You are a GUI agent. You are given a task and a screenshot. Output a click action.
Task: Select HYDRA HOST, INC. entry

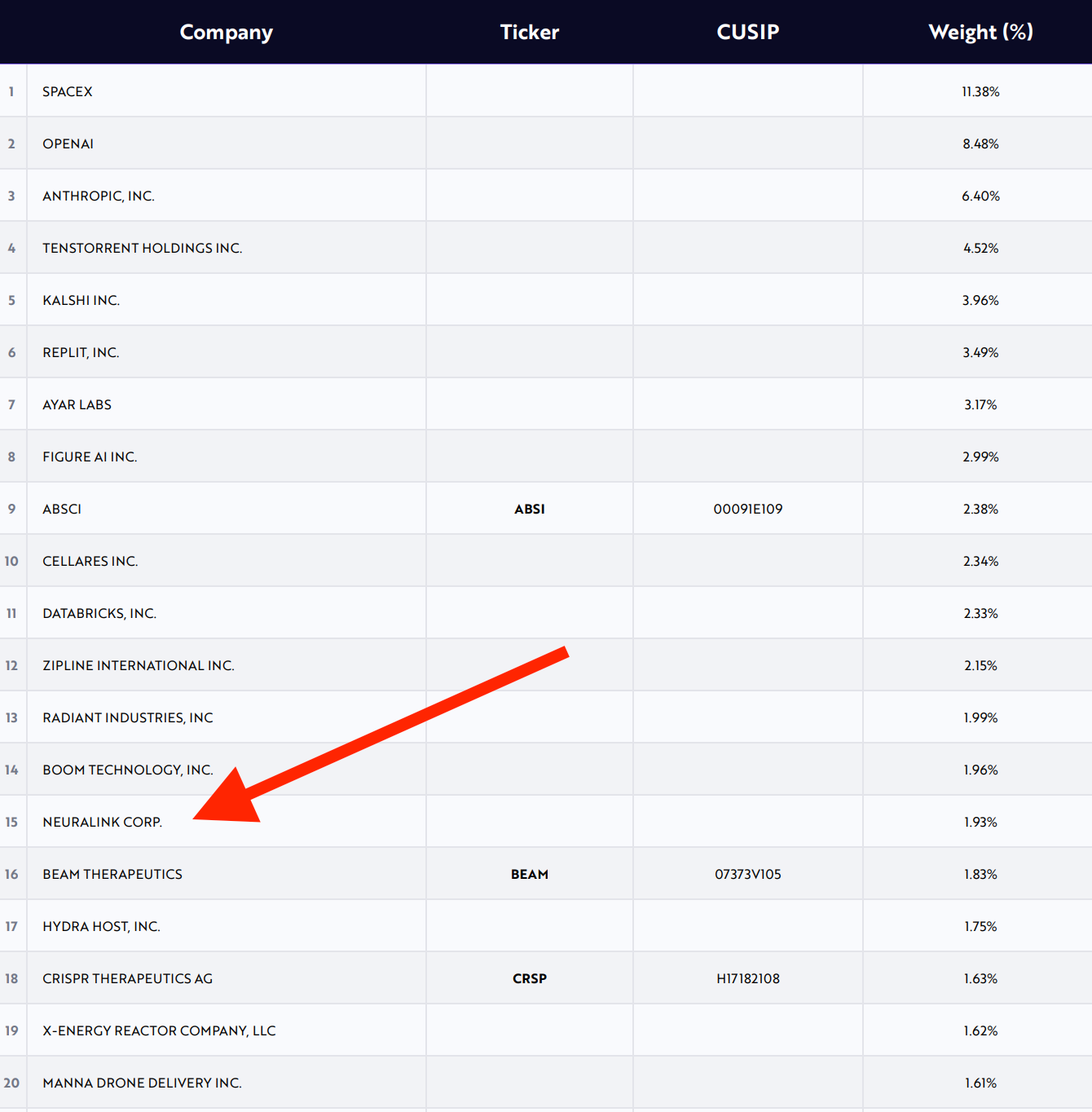102,926
